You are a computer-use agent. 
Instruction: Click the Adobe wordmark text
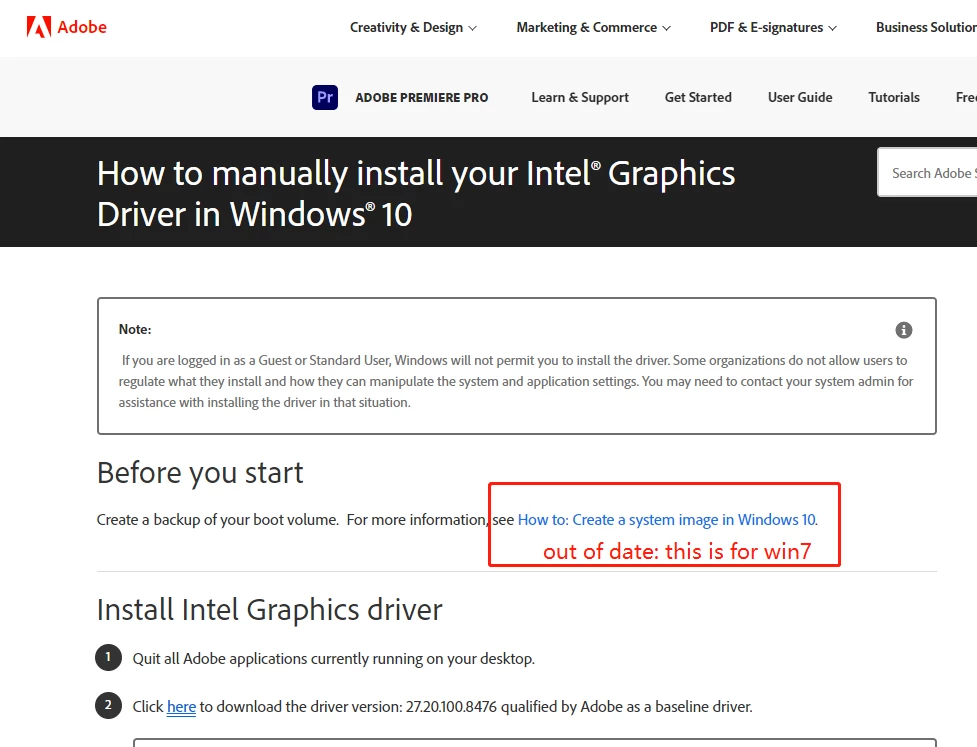(x=82, y=27)
